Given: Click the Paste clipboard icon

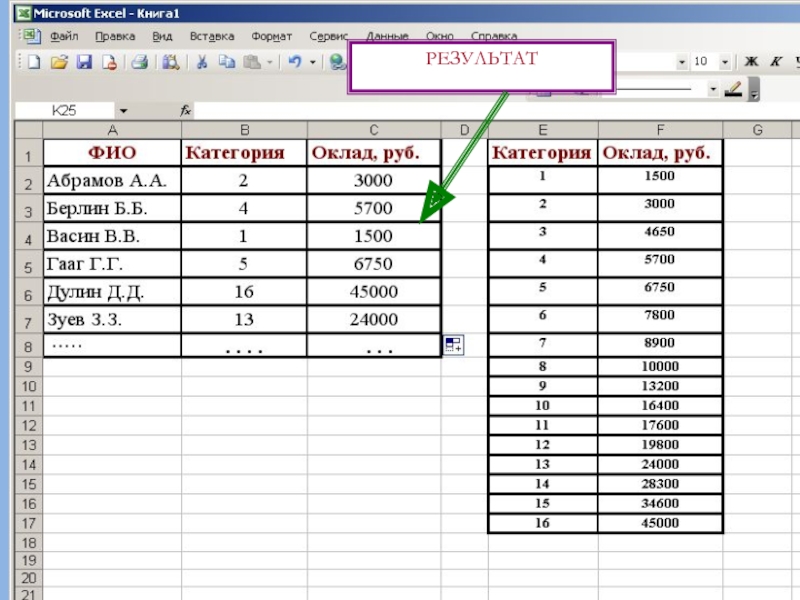Looking at the screenshot, I should click(x=251, y=62).
